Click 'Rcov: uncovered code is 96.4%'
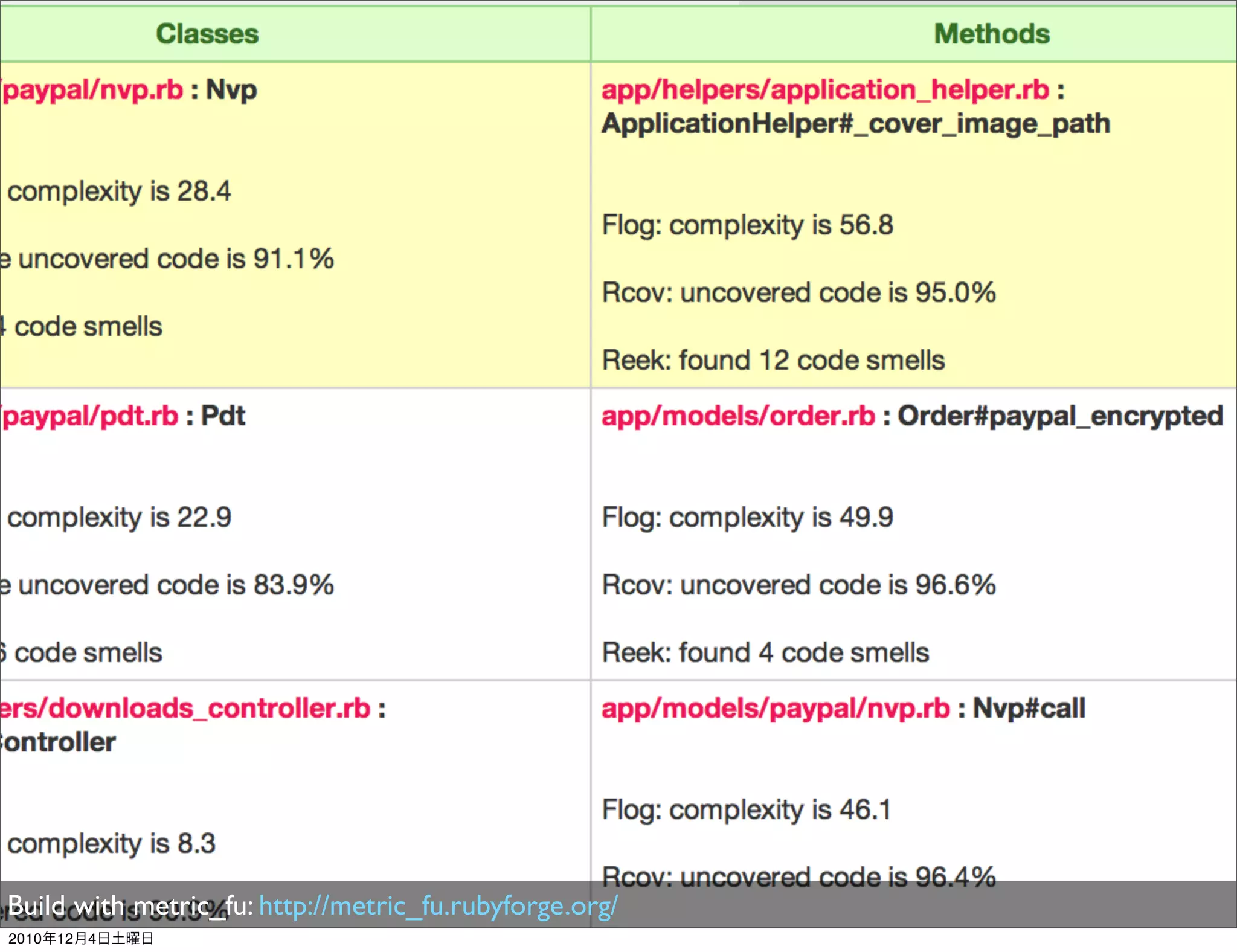 (x=798, y=877)
